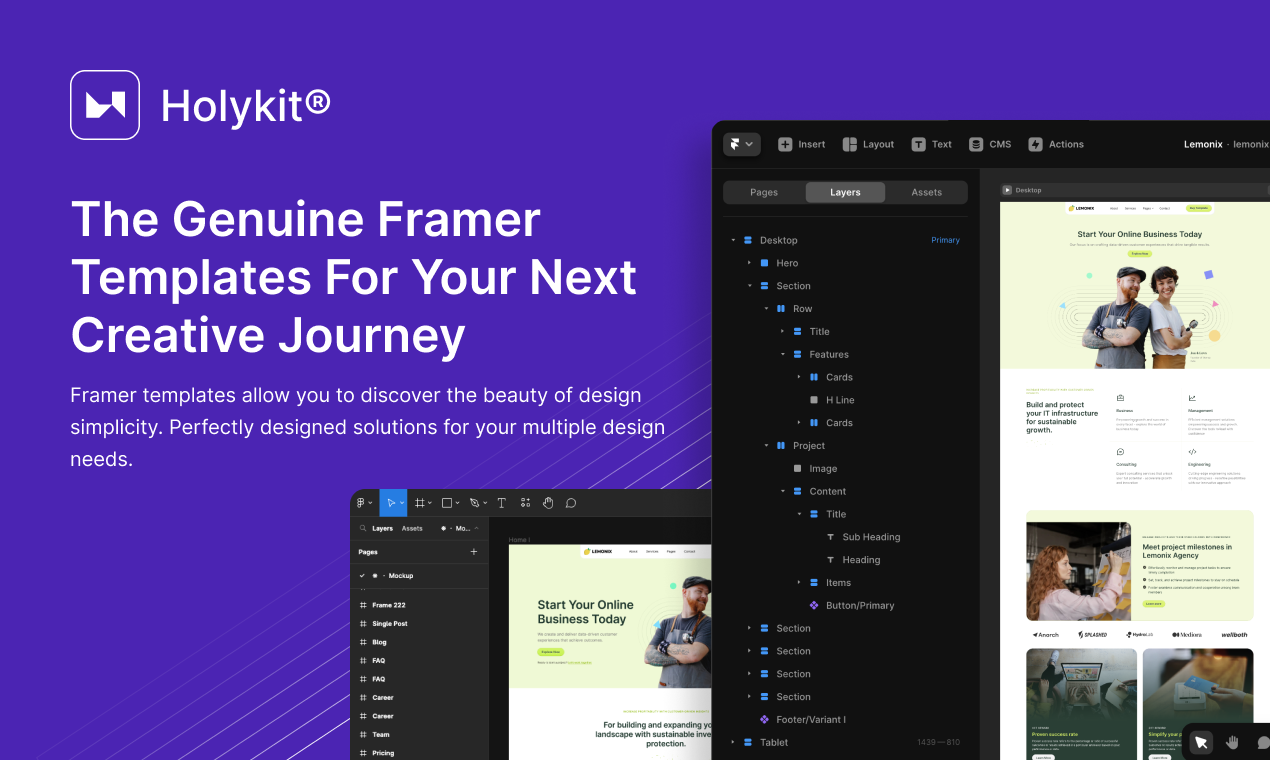Click Get Template button in Framer preview
The width and height of the screenshot is (1270, 760).
(x=1198, y=208)
